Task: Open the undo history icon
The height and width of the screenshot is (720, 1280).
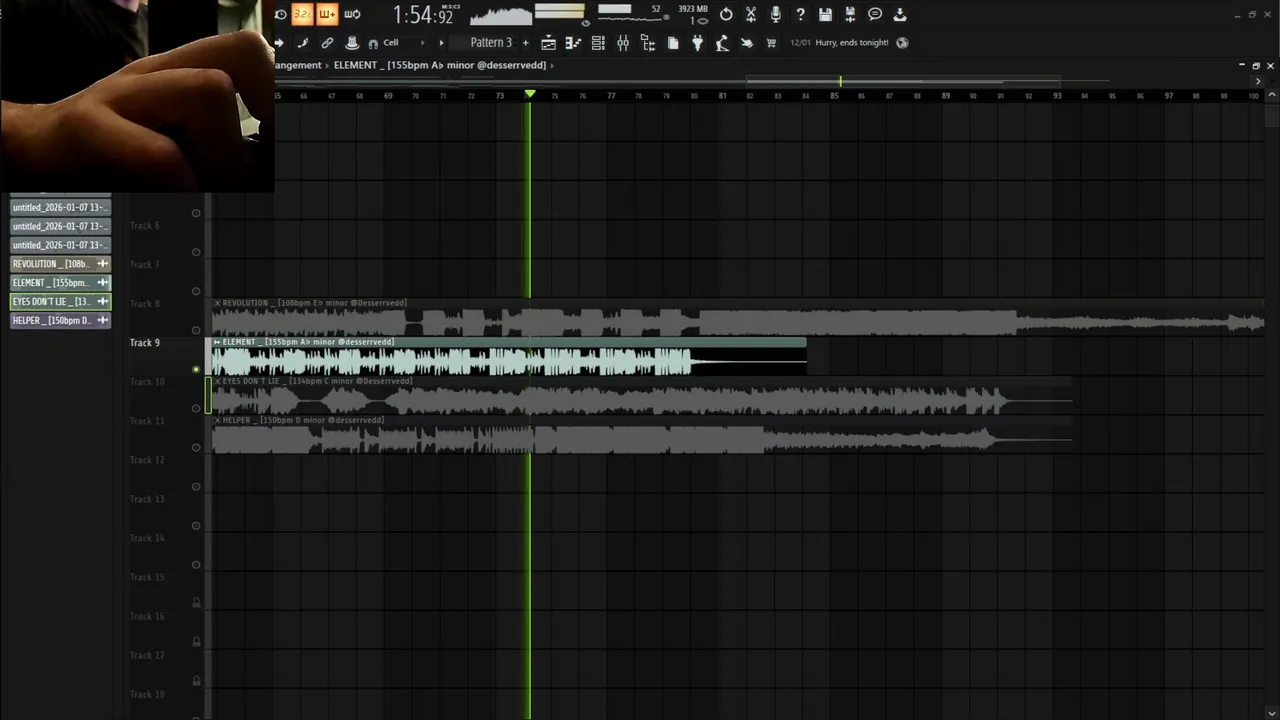Action: click(726, 14)
